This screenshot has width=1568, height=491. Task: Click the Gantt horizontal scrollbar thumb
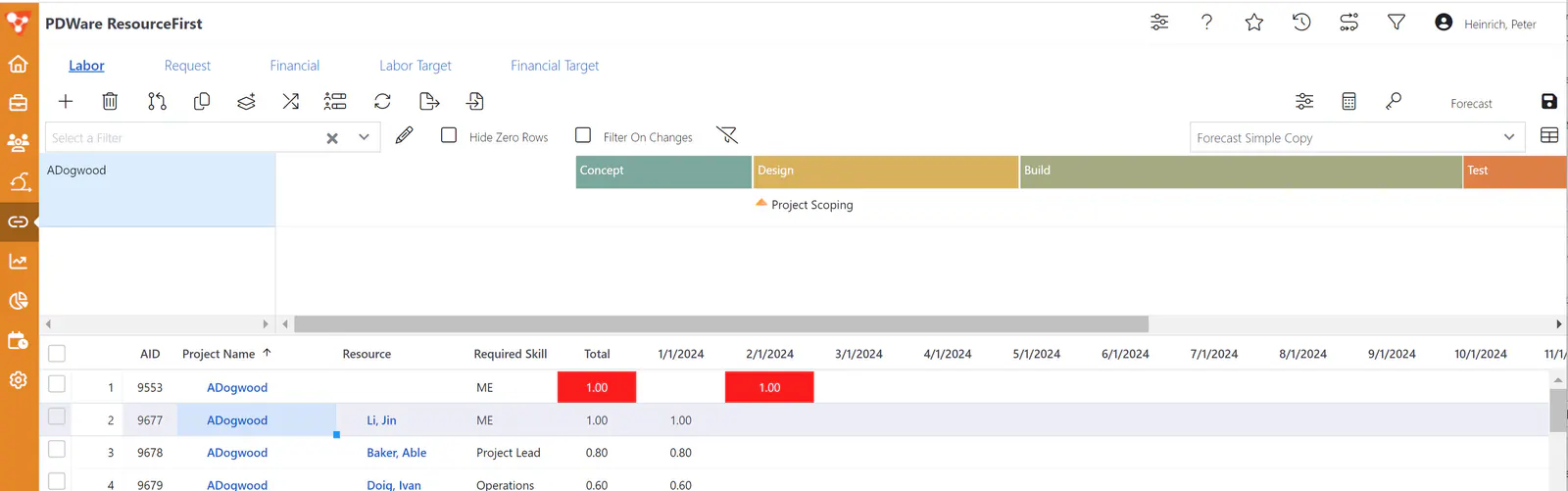click(x=721, y=323)
